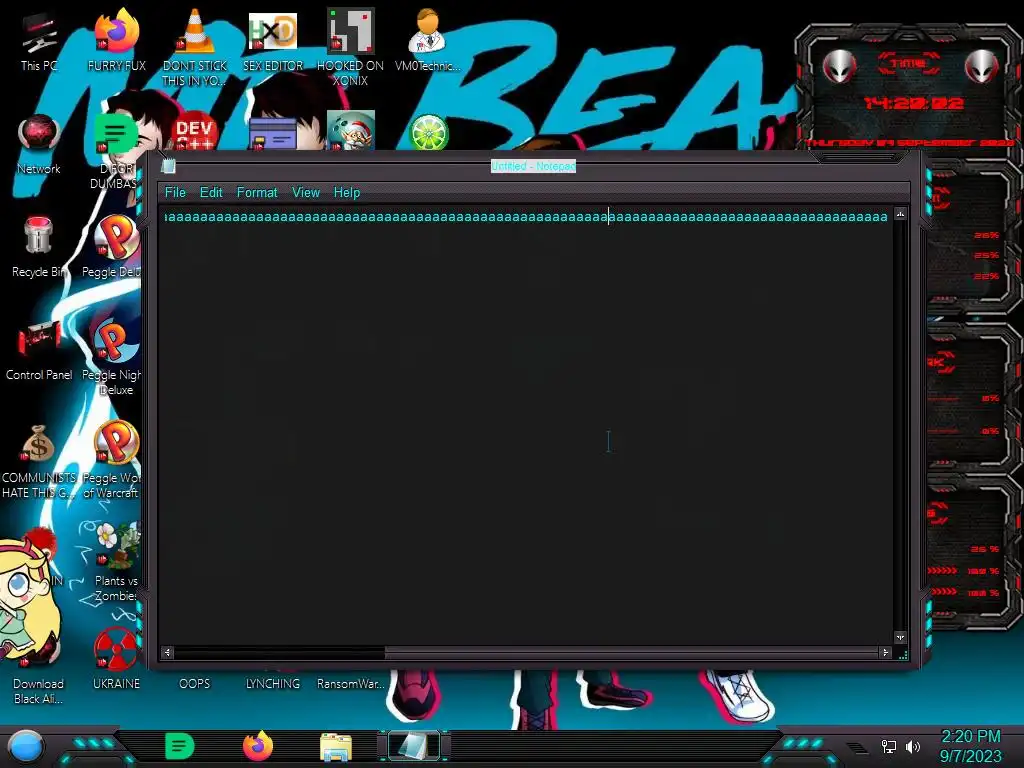Open the Start orb

pyautogui.click(x=26, y=747)
